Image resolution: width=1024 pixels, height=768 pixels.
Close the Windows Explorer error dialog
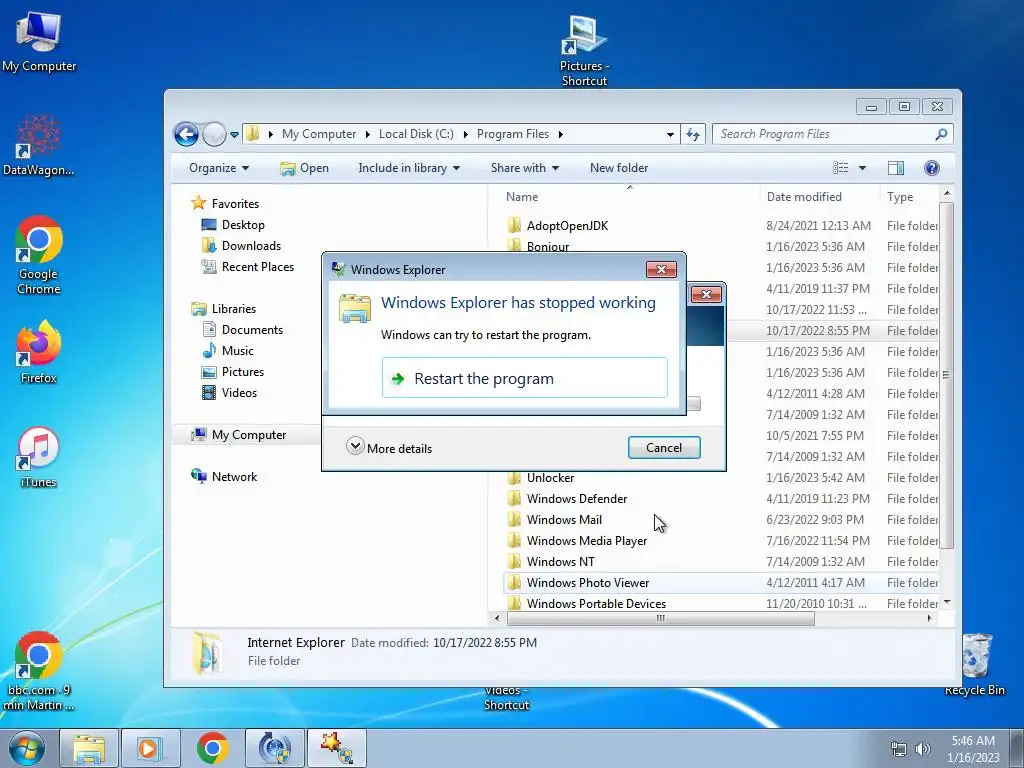coord(661,269)
